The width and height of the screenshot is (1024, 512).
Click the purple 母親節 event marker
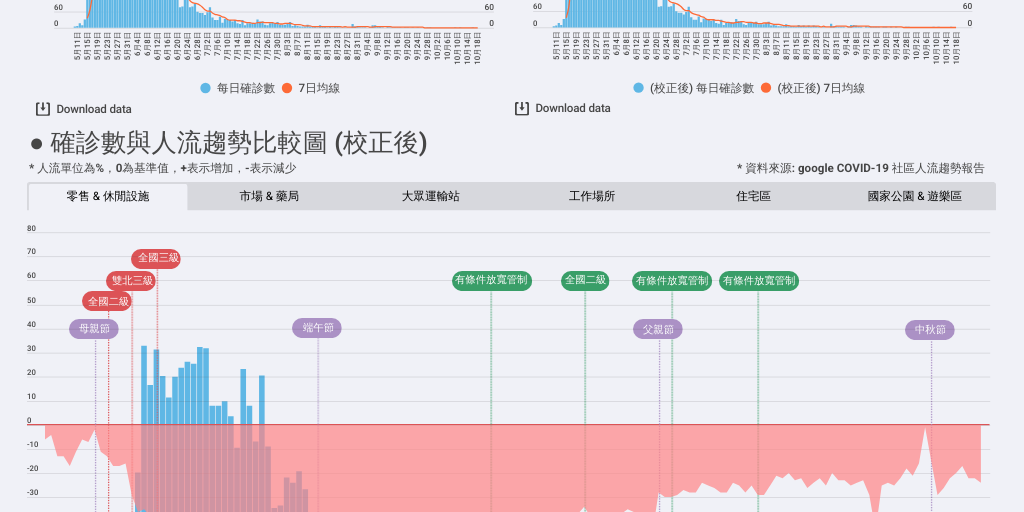pos(94,329)
